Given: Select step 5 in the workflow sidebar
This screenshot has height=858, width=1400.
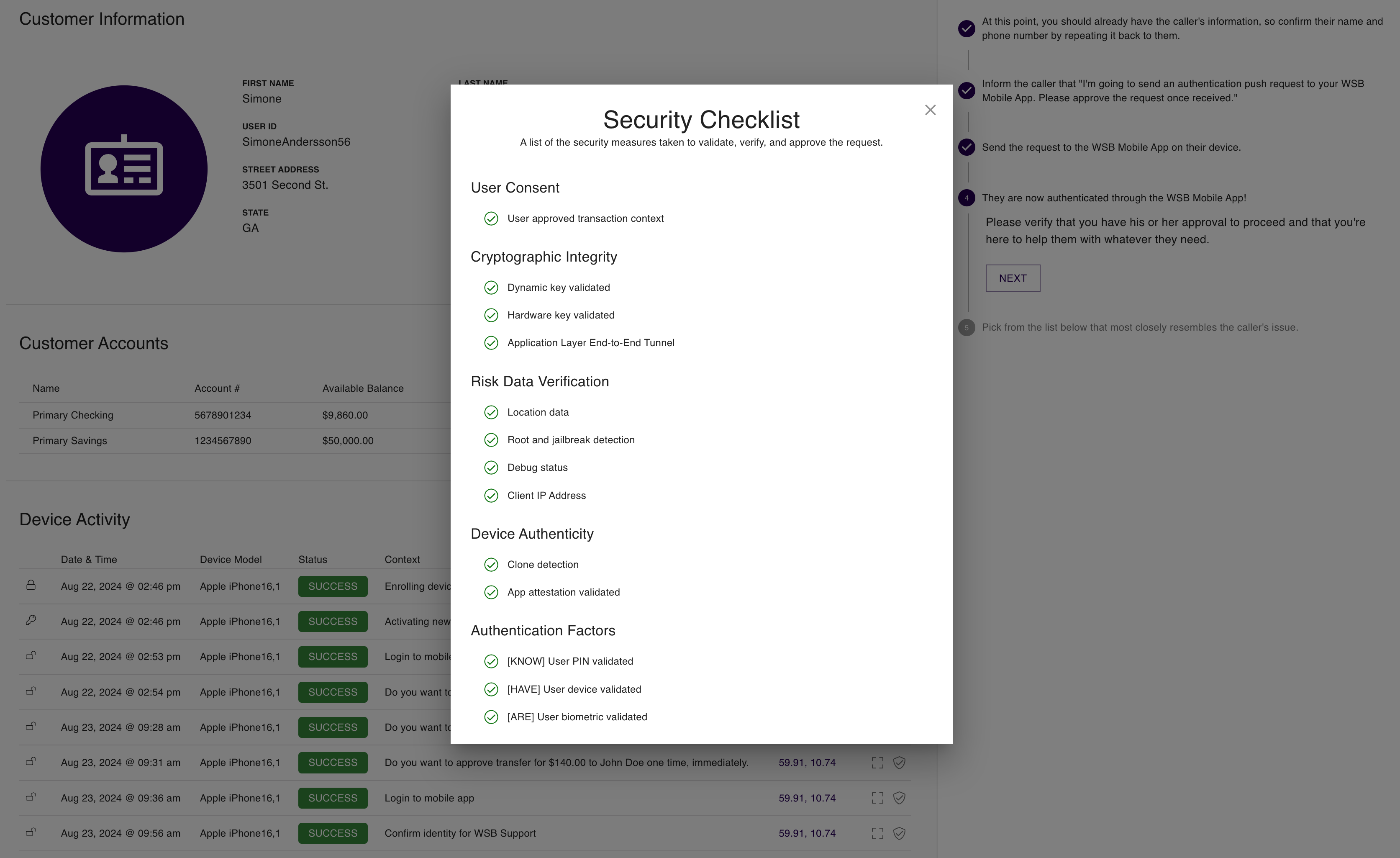Looking at the screenshot, I should point(967,327).
